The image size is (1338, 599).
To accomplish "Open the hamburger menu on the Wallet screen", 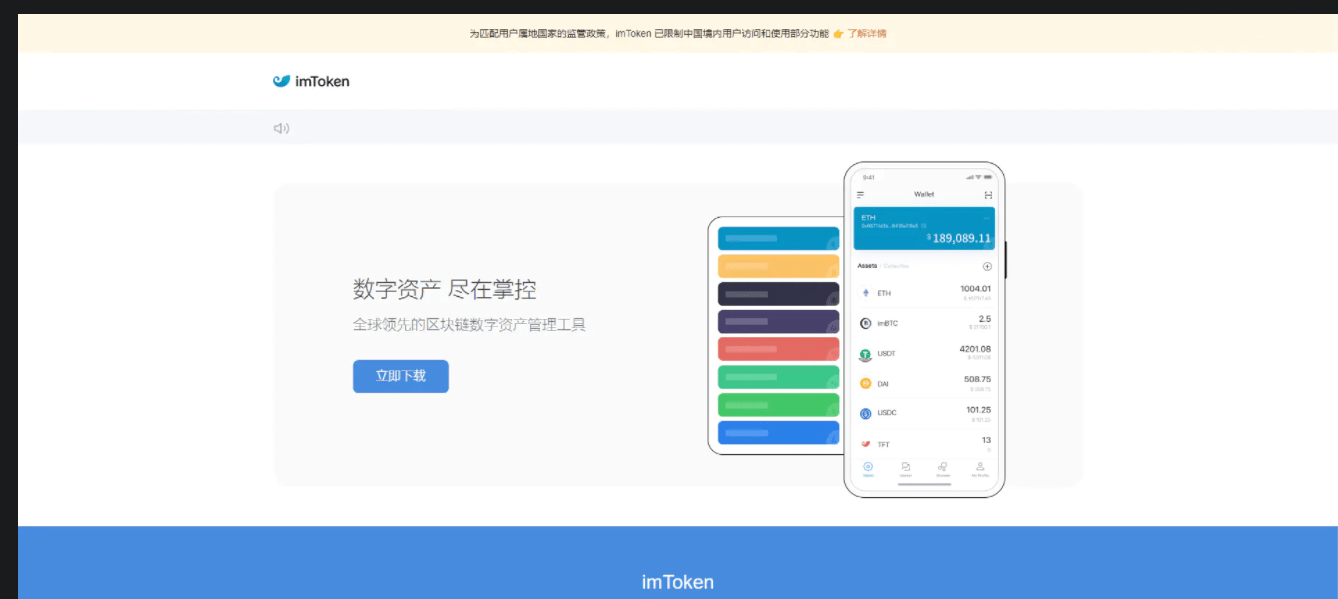I will pyautogui.click(x=862, y=193).
